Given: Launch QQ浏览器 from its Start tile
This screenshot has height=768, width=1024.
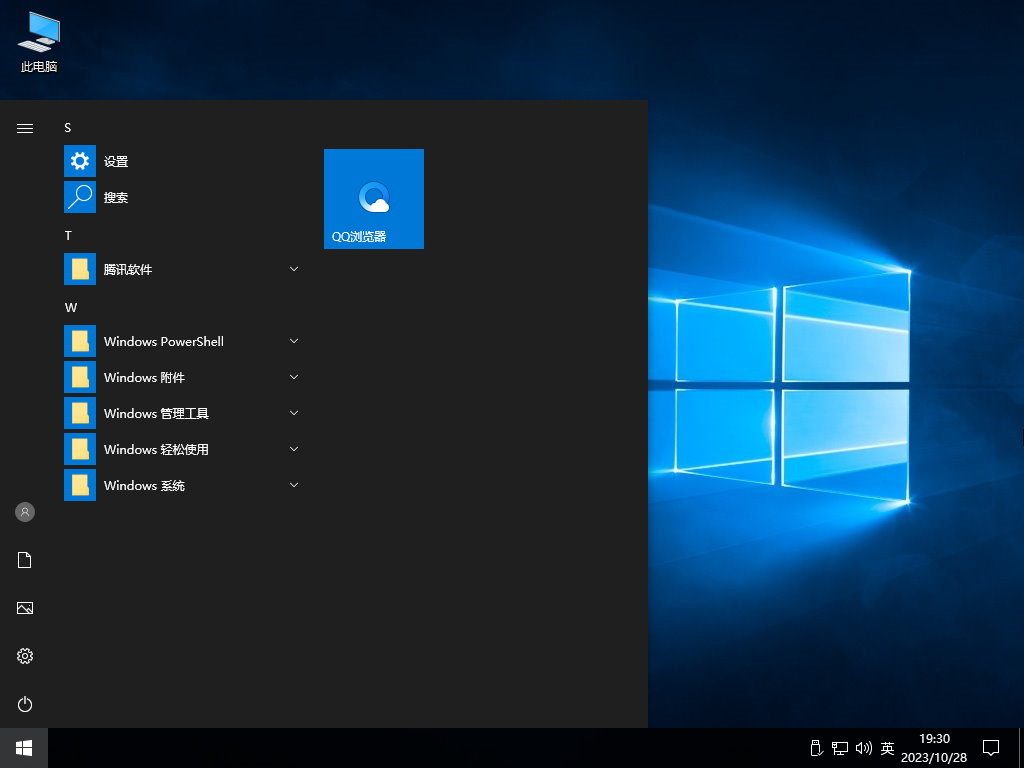Looking at the screenshot, I should click(x=373, y=198).
